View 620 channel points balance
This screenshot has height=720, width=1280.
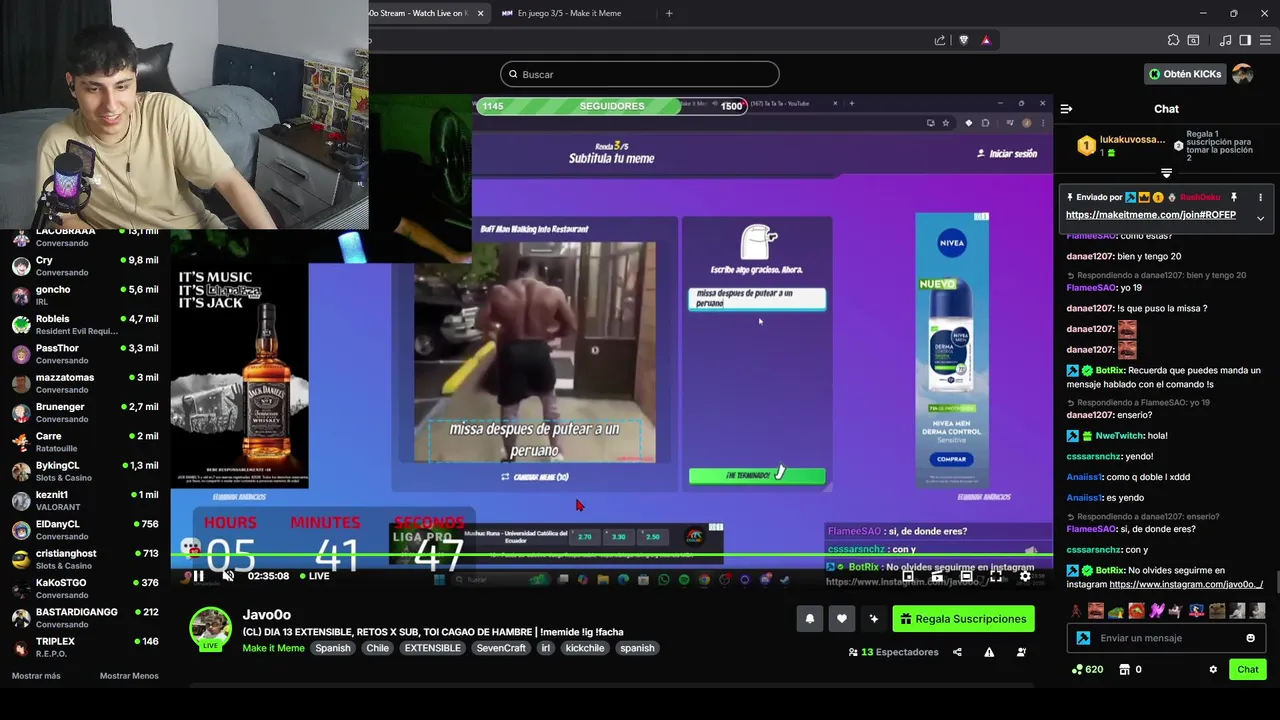(1087, 669)
